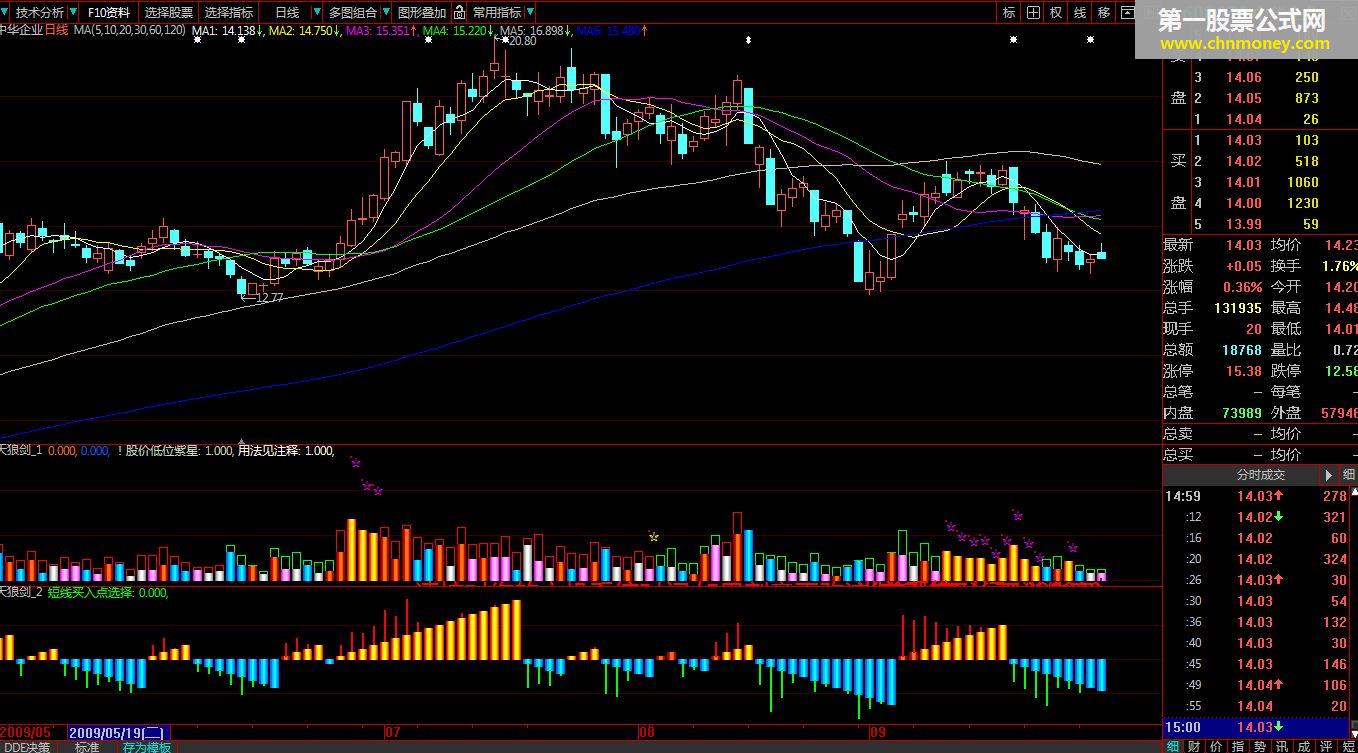The width and height of the screenshot is (1358, 753).
Task: Click the 最新 14.03 price value
Action: pyautogui.click(x=1244, y=244)
